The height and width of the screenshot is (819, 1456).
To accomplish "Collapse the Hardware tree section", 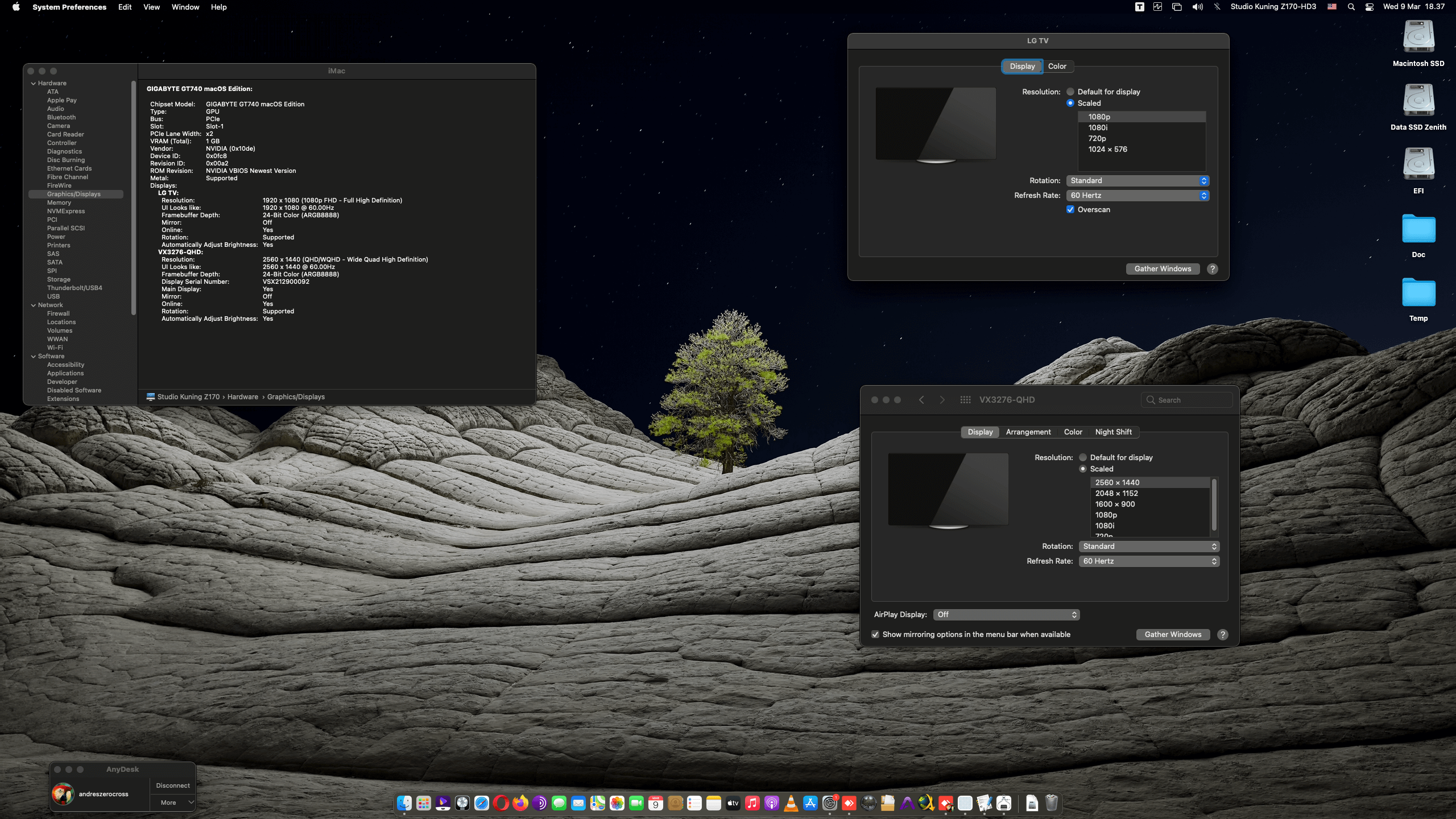I will click(x=34, y=83).
